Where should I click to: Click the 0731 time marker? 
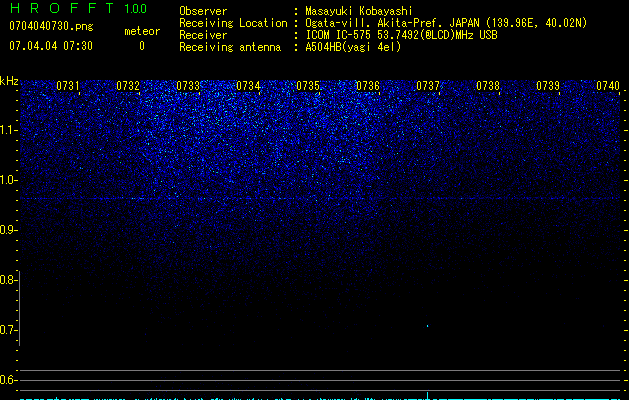[x=68, y=86]
